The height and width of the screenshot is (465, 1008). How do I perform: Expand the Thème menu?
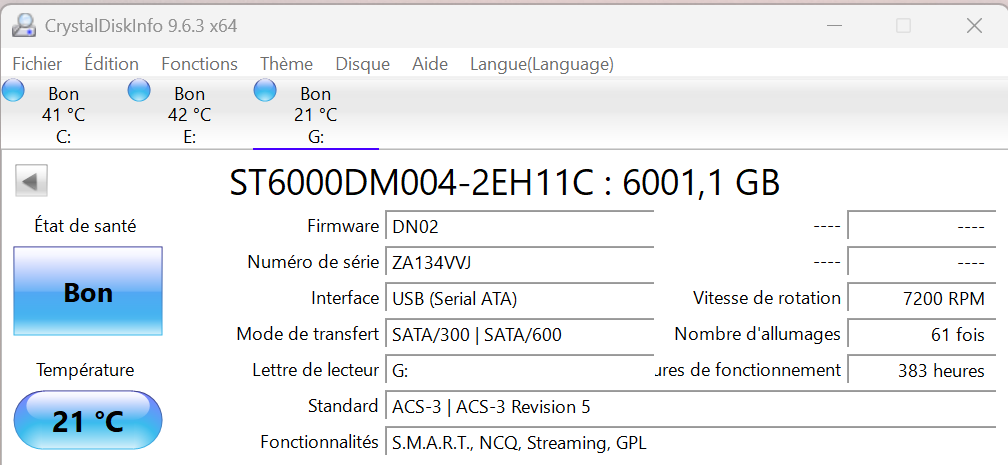(x=286, y=64)
